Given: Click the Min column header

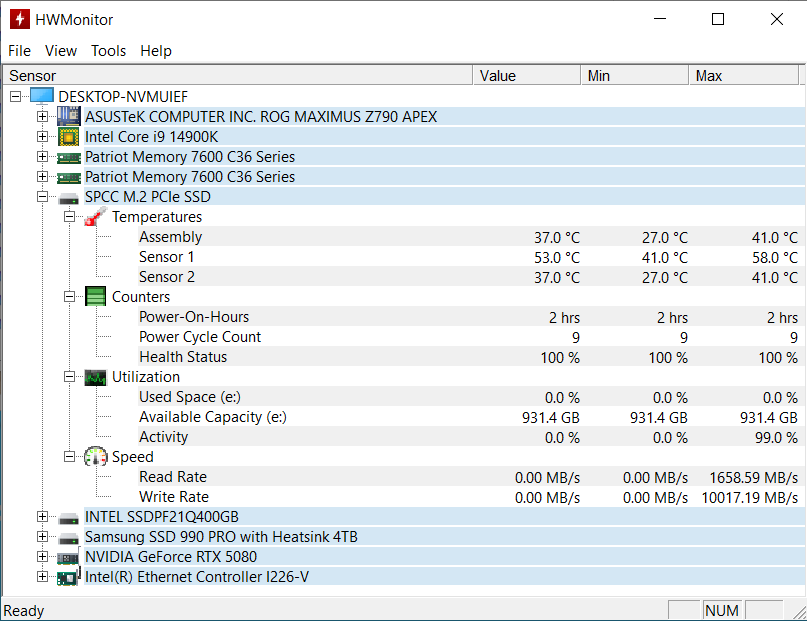Looking at the screenshot, I should pos(635,76).
